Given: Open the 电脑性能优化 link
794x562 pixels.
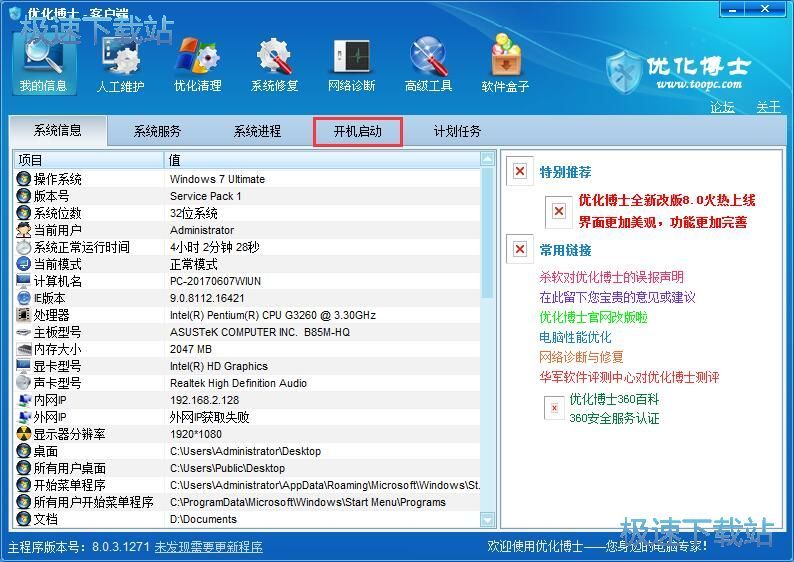Looking at the screenshot, I should [575, 337].
